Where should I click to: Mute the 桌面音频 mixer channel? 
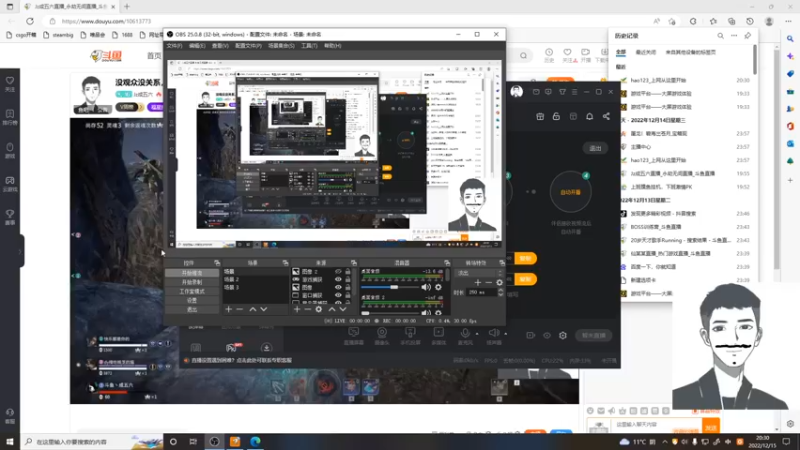tap(426, 287)
